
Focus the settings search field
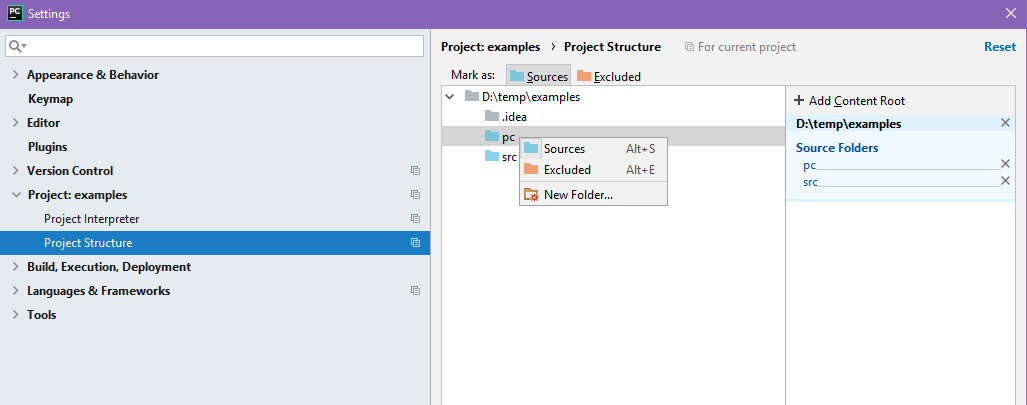(x=215, y=46)
